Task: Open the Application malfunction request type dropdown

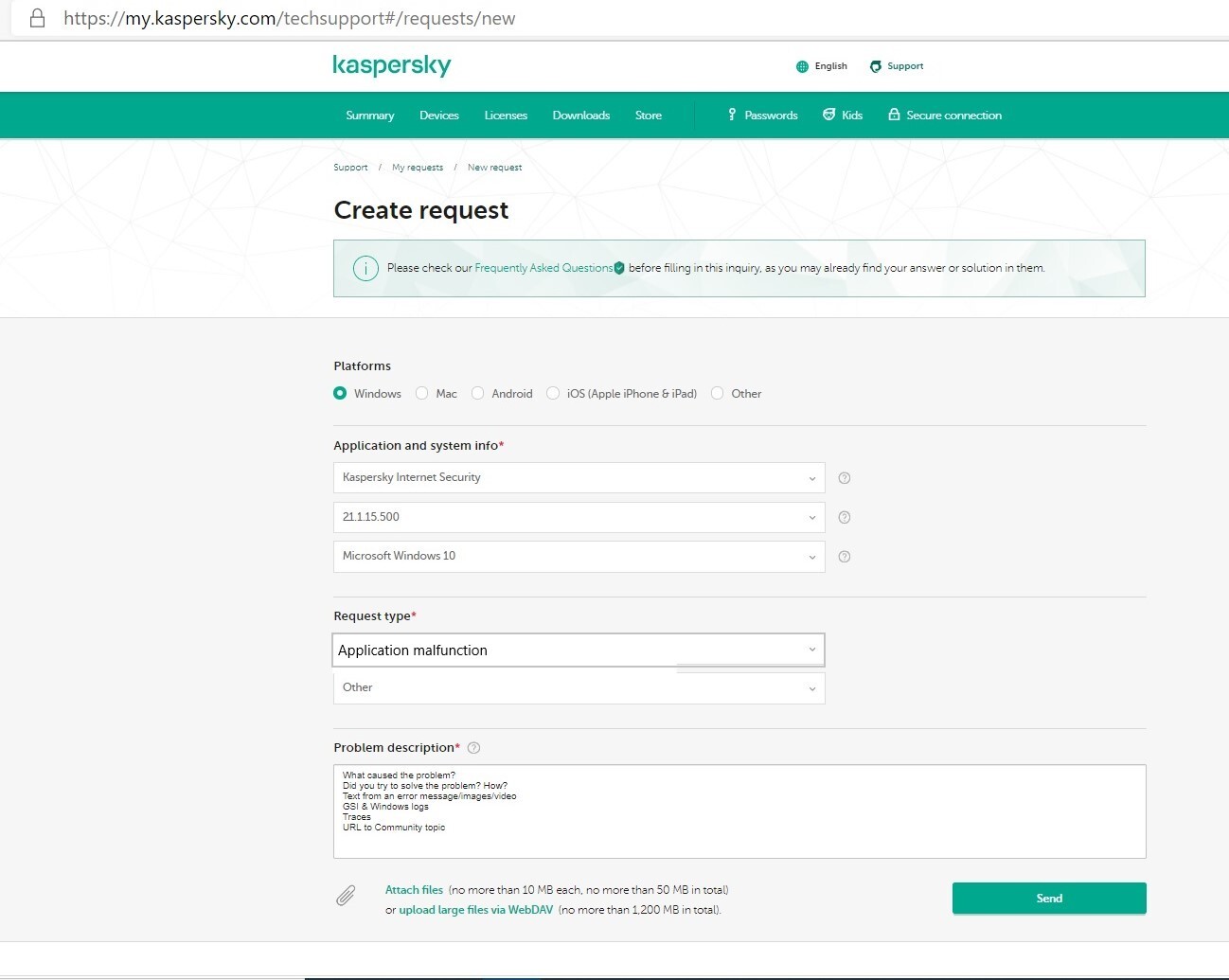Action: point(579,650)
